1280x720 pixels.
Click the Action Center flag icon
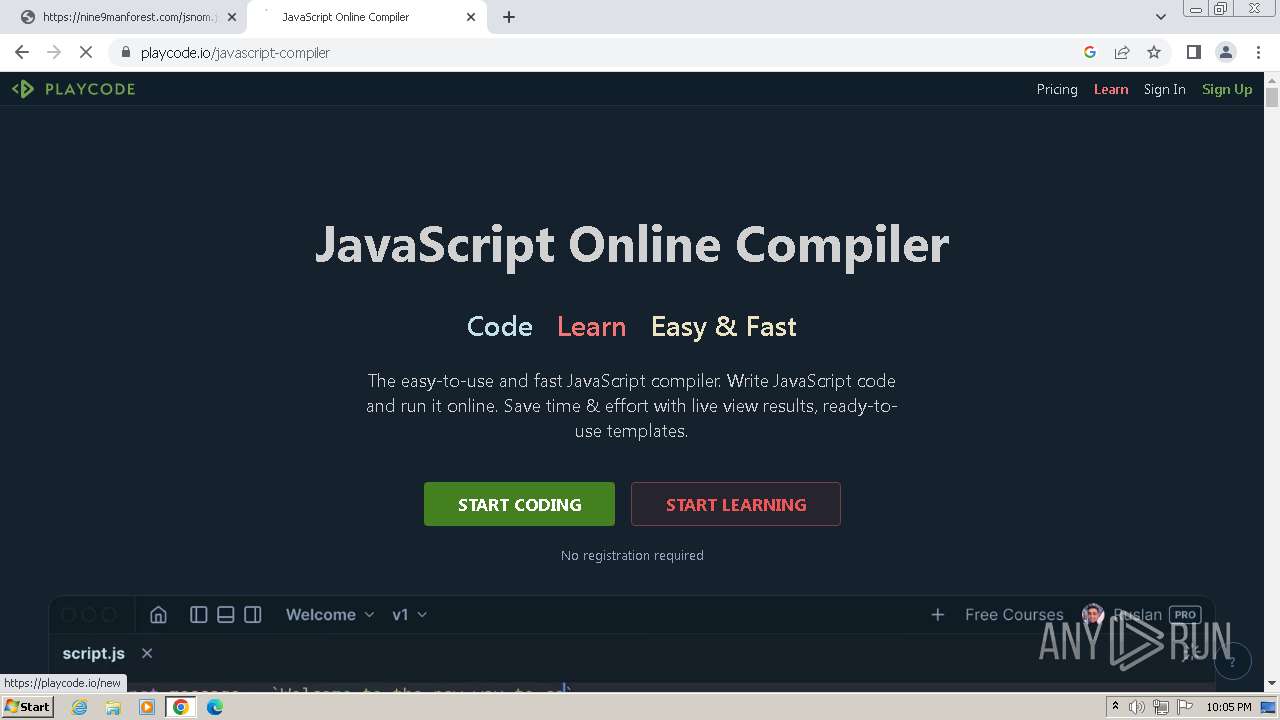(x=1185, y=707)
